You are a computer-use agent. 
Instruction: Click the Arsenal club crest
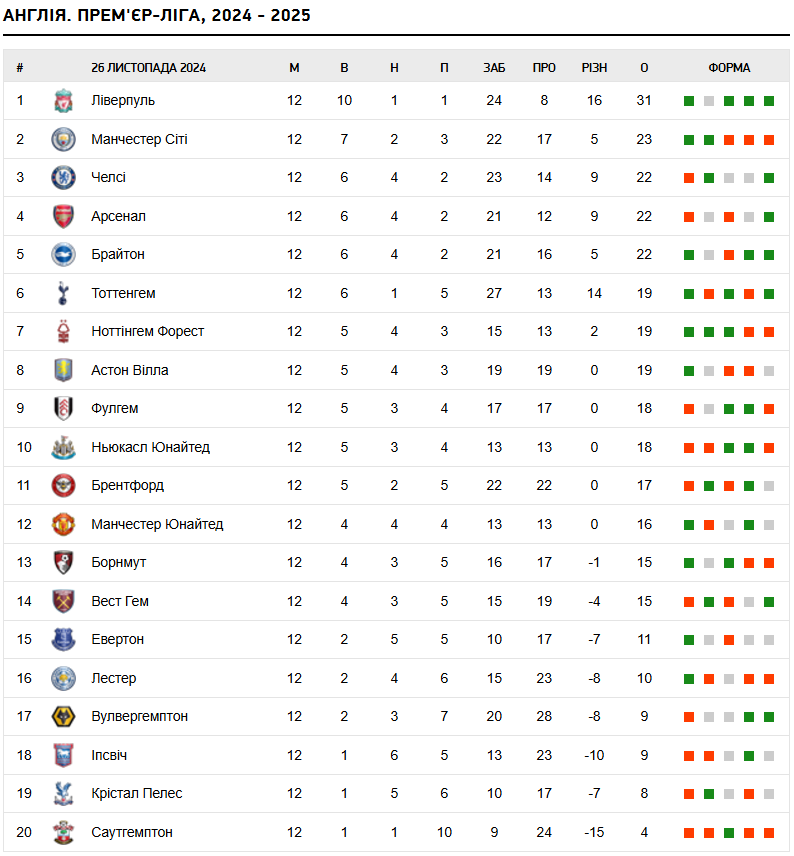click(63, 216)
